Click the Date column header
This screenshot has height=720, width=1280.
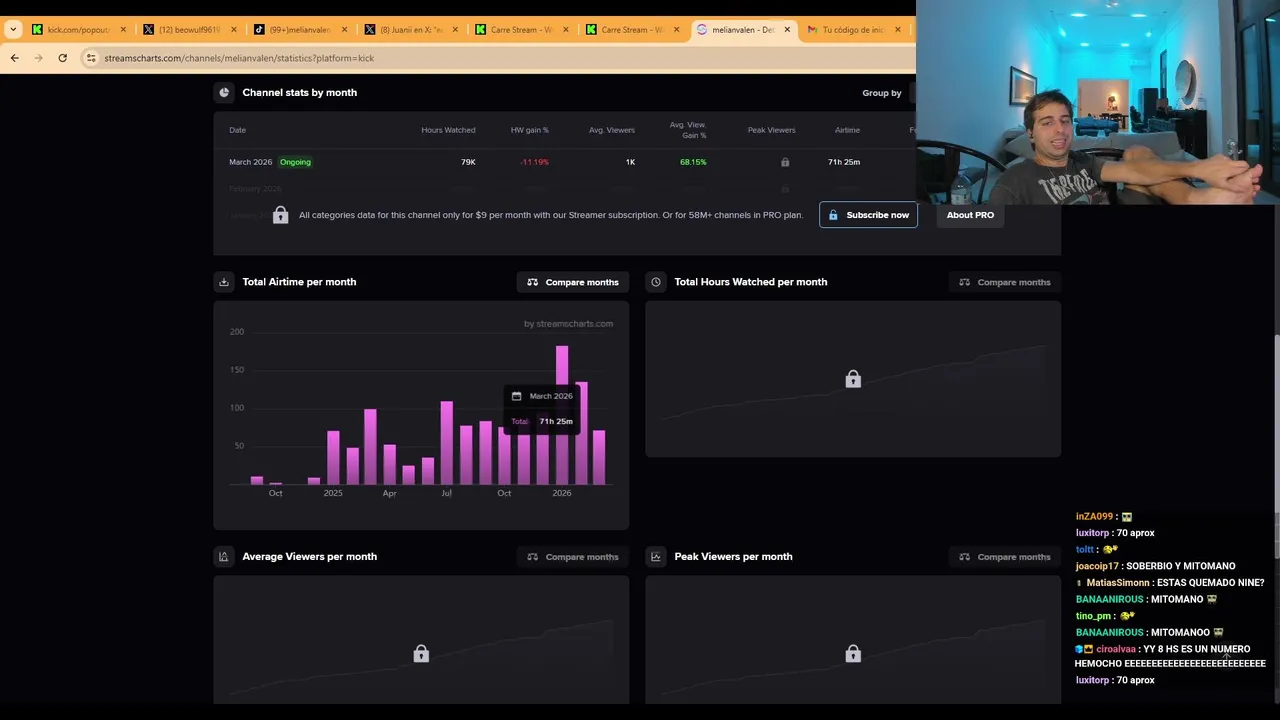(x=237, y=130)
